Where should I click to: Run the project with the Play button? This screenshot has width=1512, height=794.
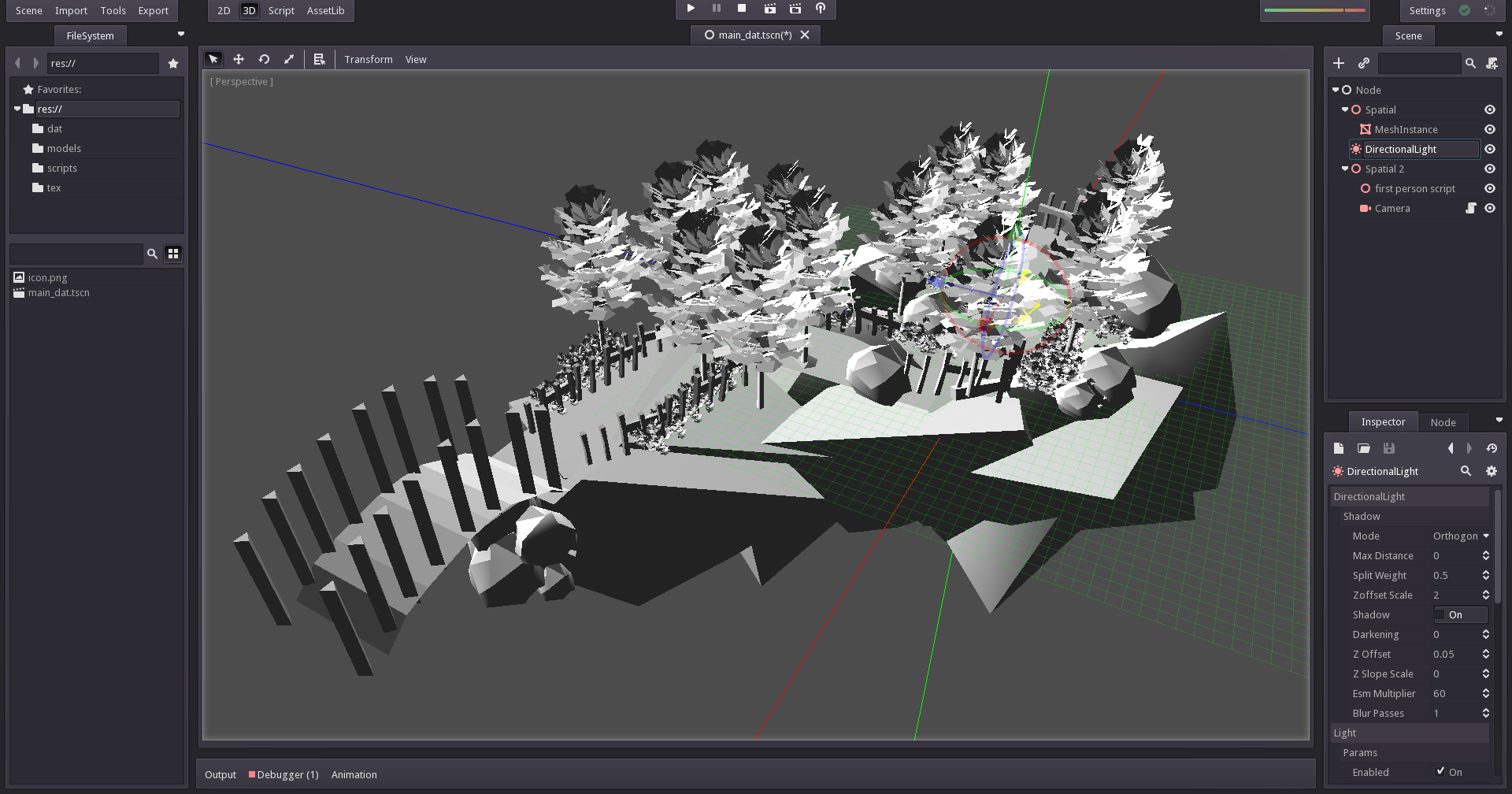690,8
